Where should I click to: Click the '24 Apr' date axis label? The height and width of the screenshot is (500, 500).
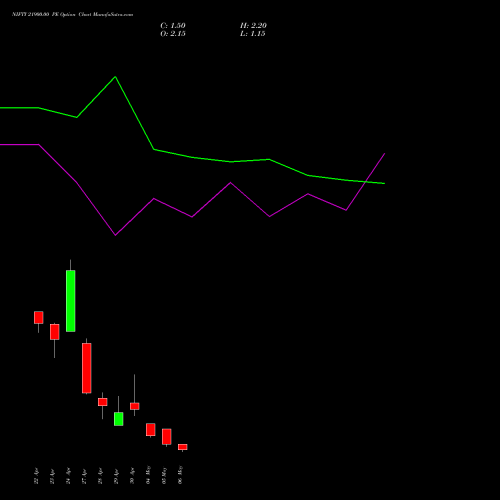coord(69,476)
